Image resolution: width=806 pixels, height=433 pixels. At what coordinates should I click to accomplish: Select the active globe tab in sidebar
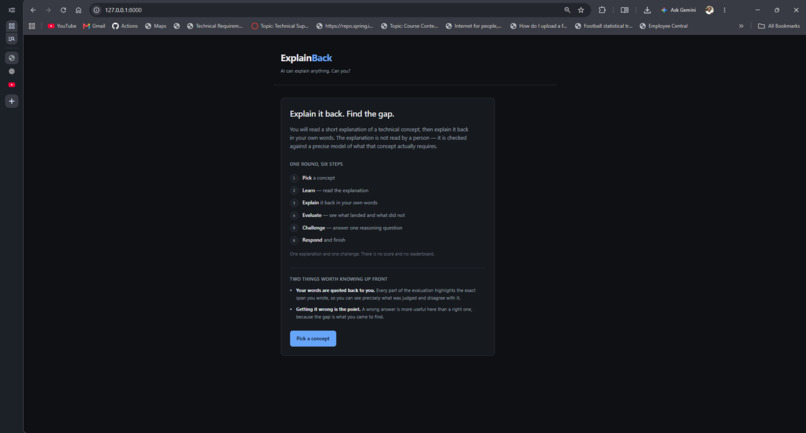(11, 58)
